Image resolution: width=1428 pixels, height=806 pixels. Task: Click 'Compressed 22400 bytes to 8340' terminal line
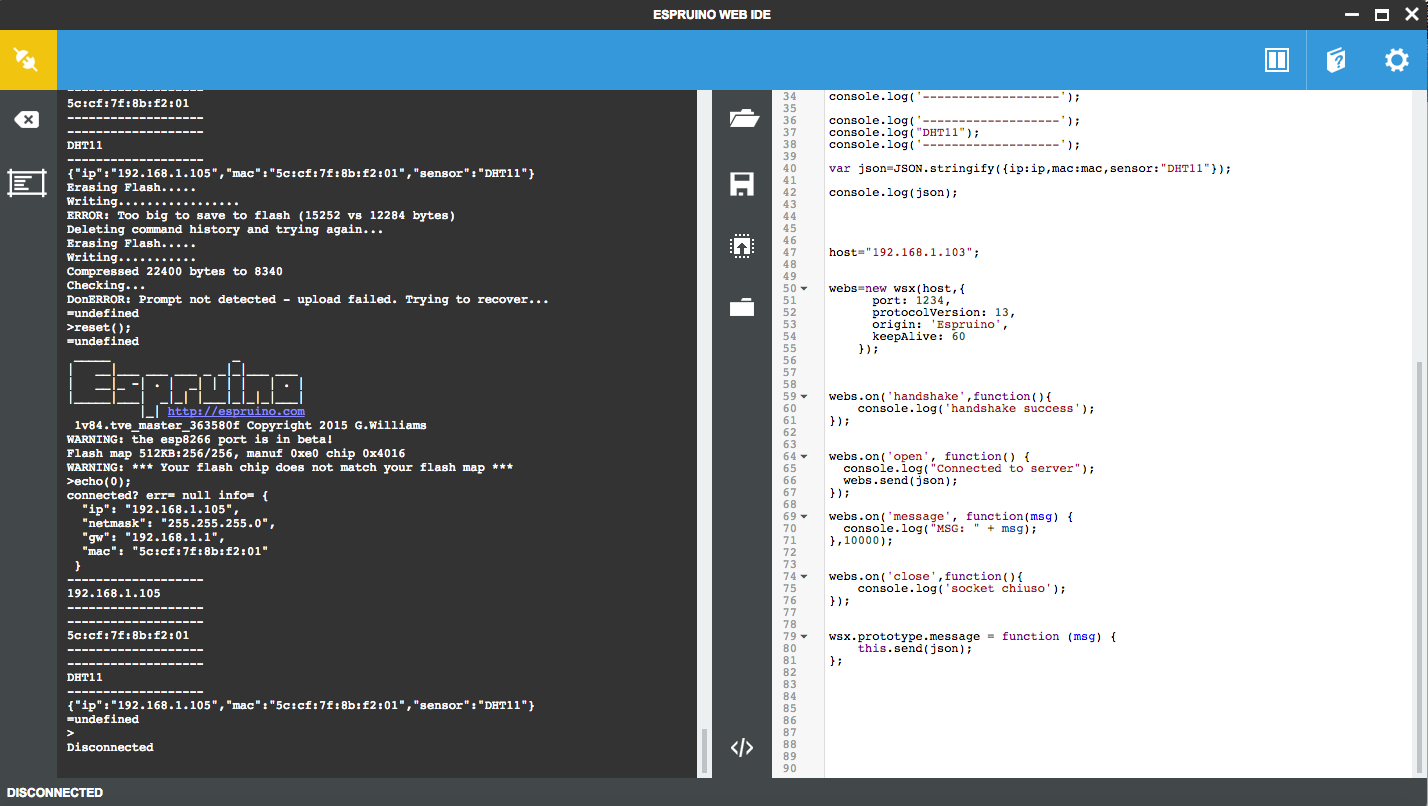[175, 271]
